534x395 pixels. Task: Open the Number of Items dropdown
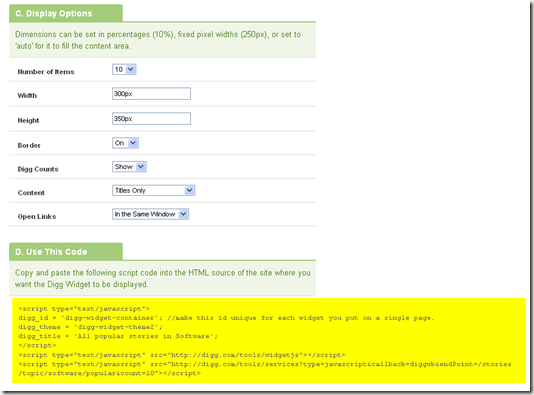pos(124,69)
